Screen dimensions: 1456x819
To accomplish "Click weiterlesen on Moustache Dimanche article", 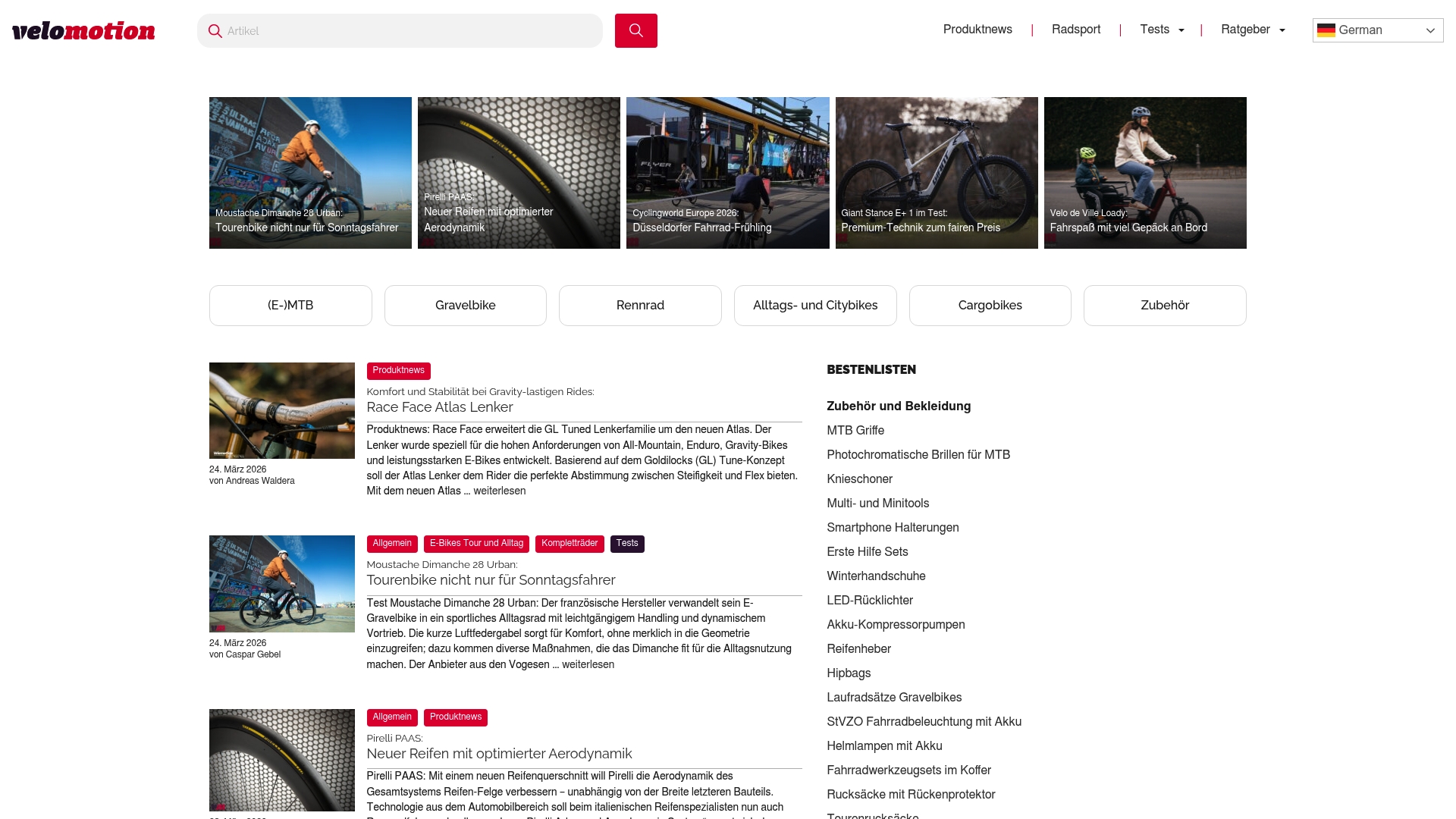I will 588,665.
